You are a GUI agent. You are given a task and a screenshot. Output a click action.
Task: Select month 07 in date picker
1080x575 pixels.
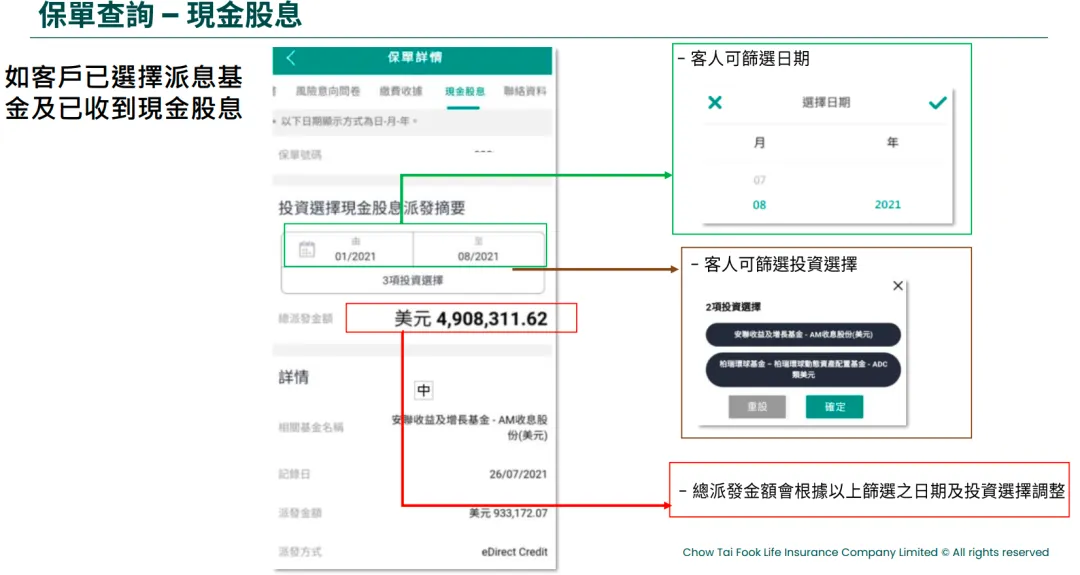coord(759,180)
